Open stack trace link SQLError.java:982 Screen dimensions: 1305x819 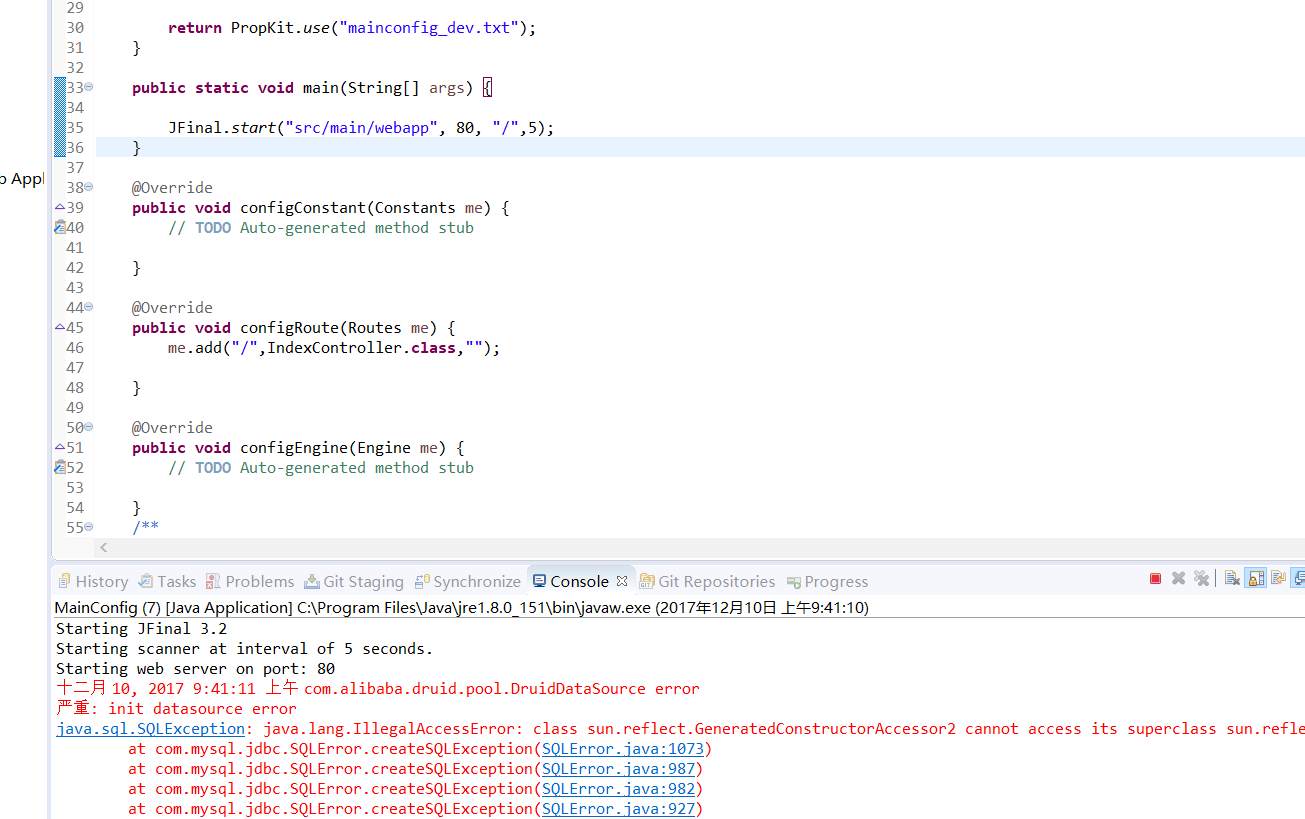coord(619,788)
